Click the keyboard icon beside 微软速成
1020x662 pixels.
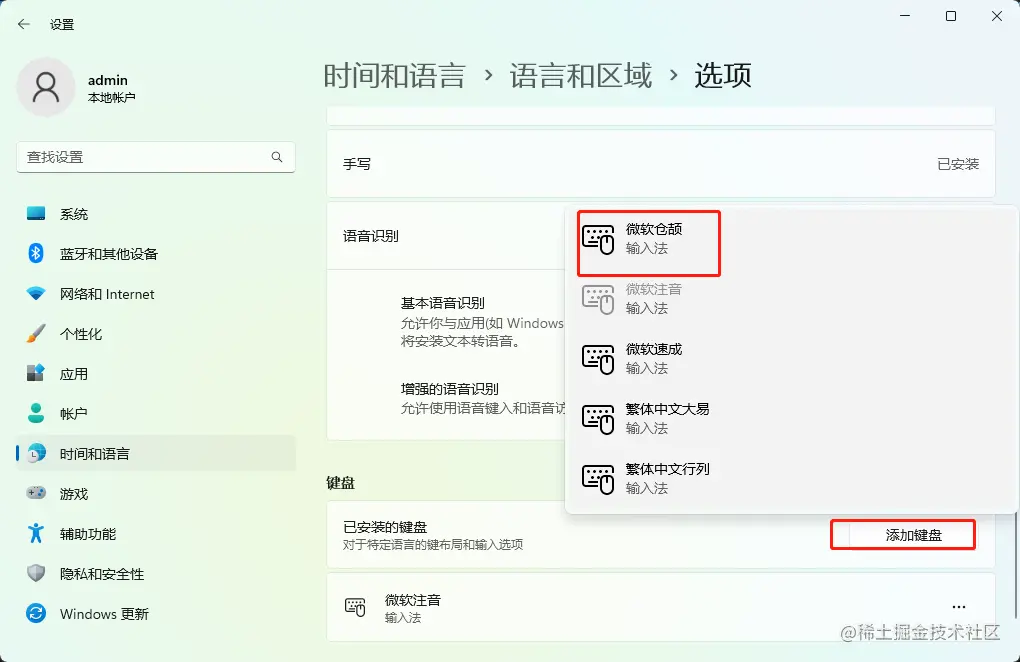tap(598, 360)
